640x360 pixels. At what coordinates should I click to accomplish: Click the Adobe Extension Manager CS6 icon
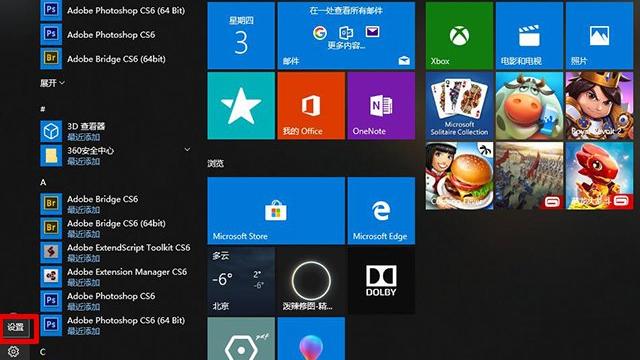point(51,276)
